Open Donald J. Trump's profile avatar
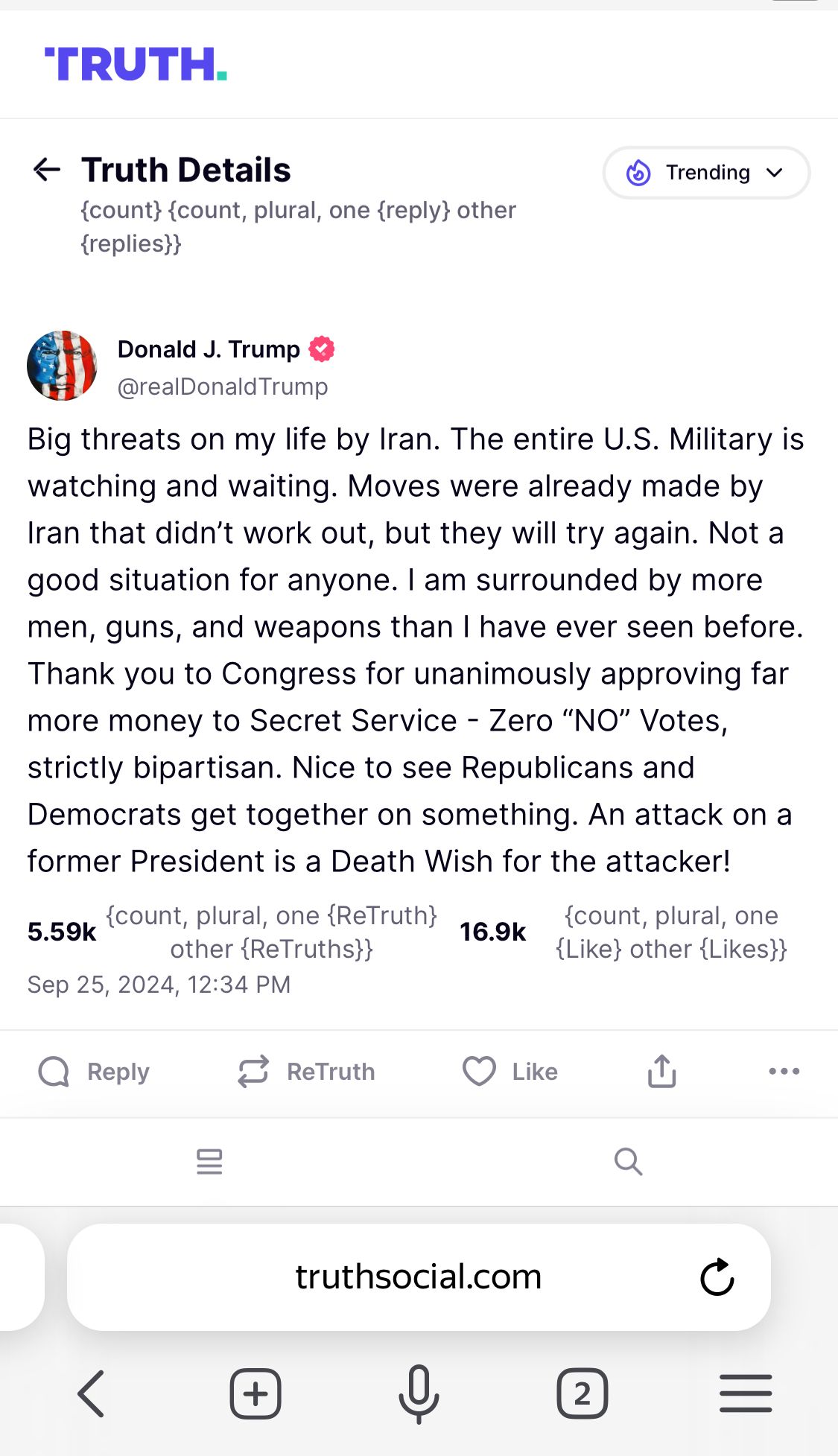This screenshot has height=1456, width=838. [x=62, y=366]
